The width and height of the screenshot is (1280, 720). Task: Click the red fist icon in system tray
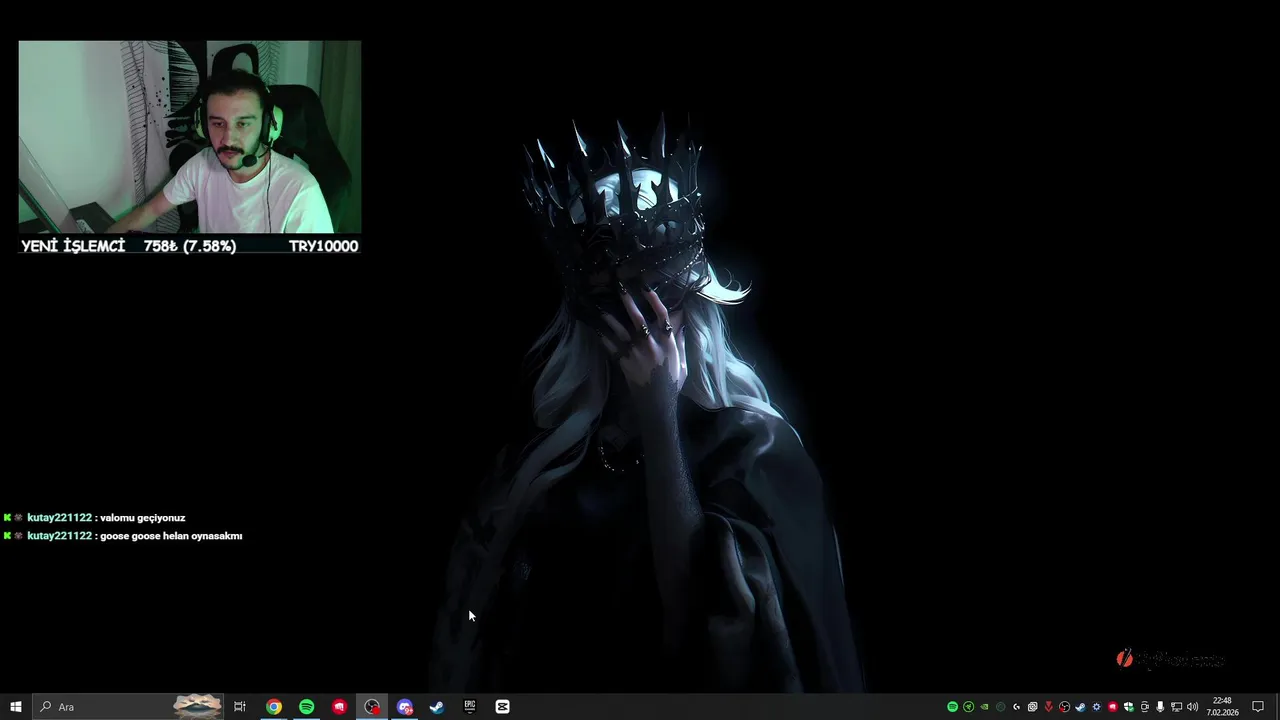click(1113, 707)
